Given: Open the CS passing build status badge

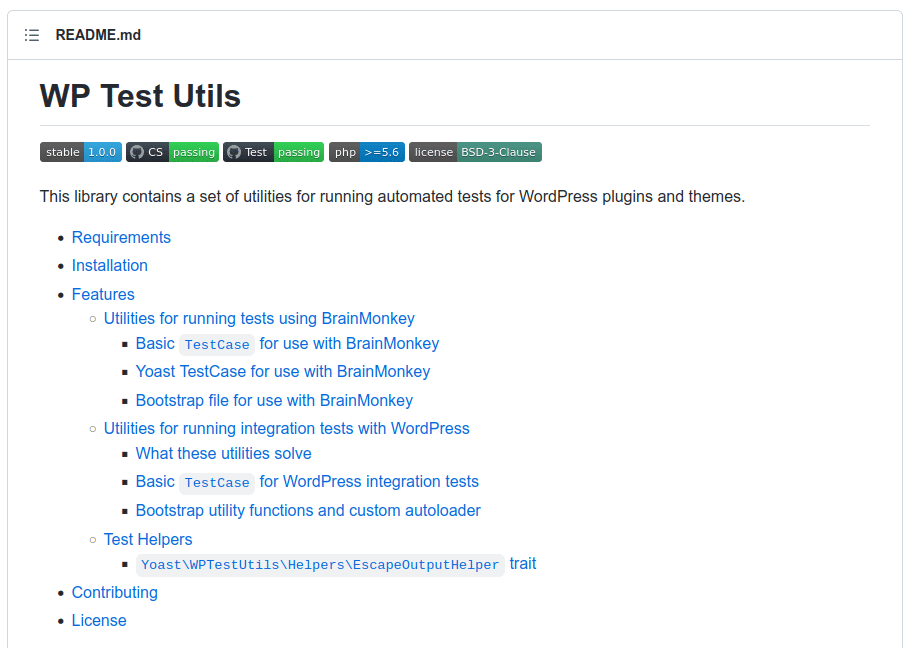Looking at the screenshot, I should pos(172,151).
